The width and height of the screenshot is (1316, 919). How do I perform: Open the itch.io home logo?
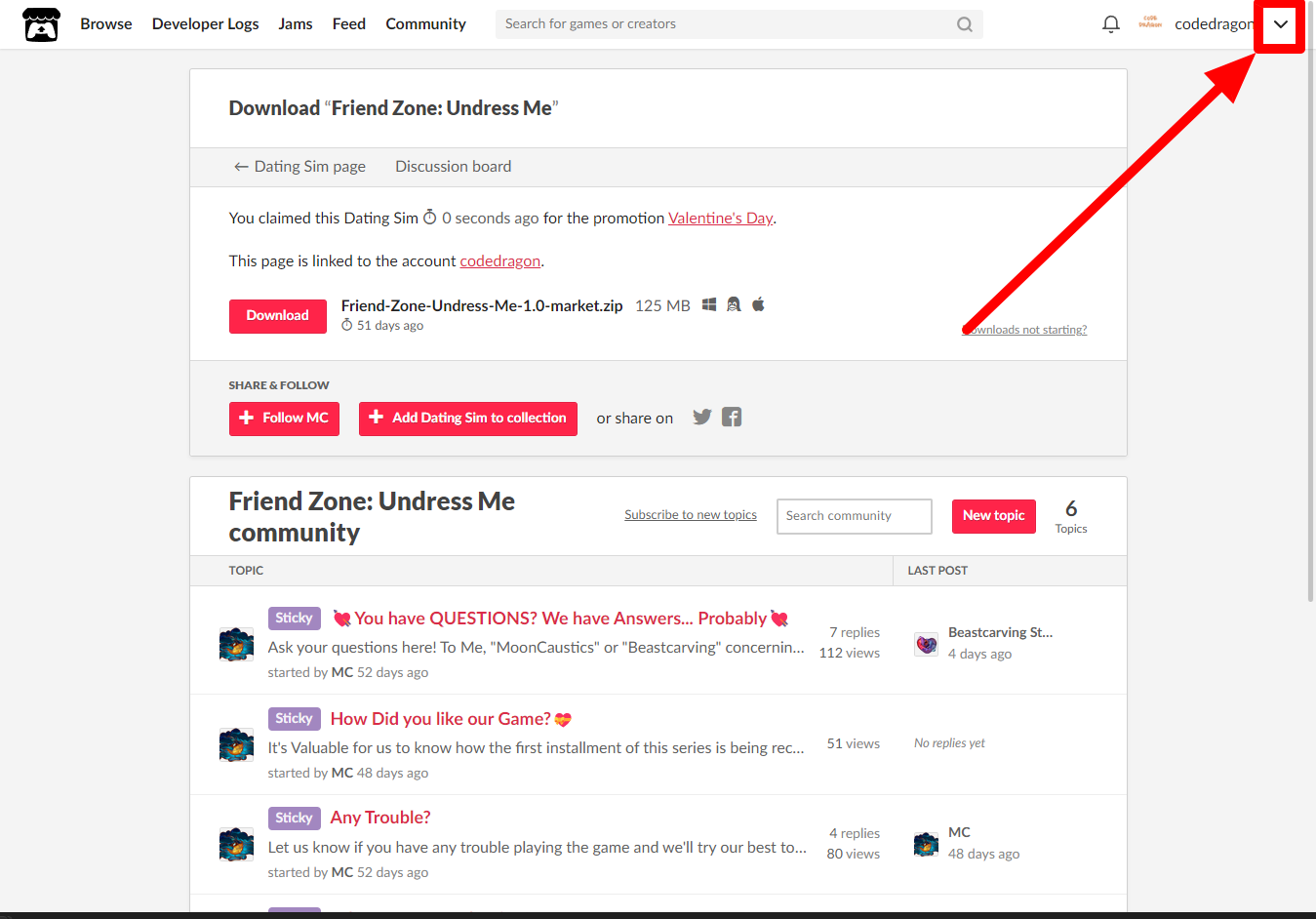(x=41, y=24)
